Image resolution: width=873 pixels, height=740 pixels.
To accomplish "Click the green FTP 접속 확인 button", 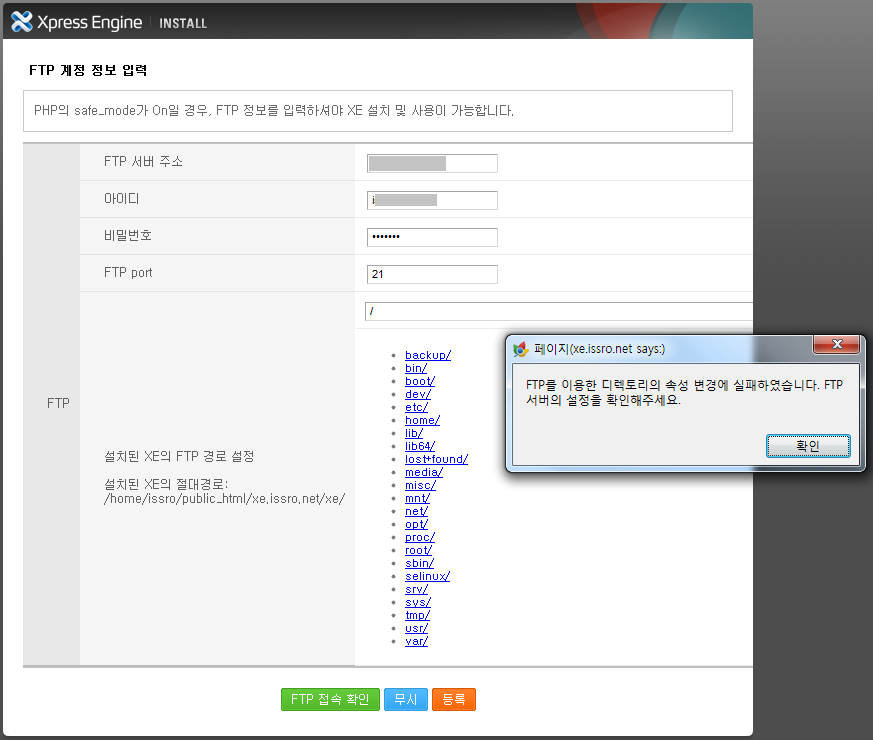I will coord(330,699).
